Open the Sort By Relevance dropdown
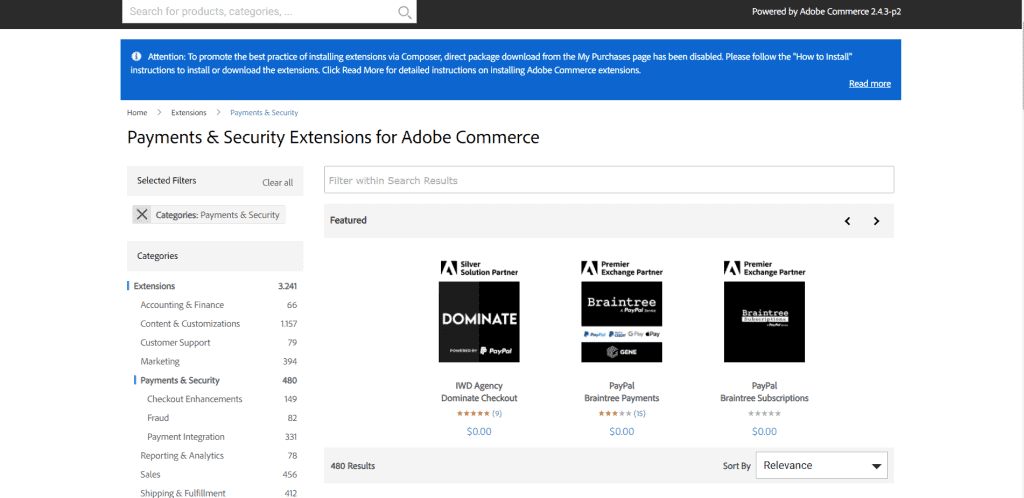The width and height of the screenshot is (1024, 498). pyautogui.click(x=822, y=465)
